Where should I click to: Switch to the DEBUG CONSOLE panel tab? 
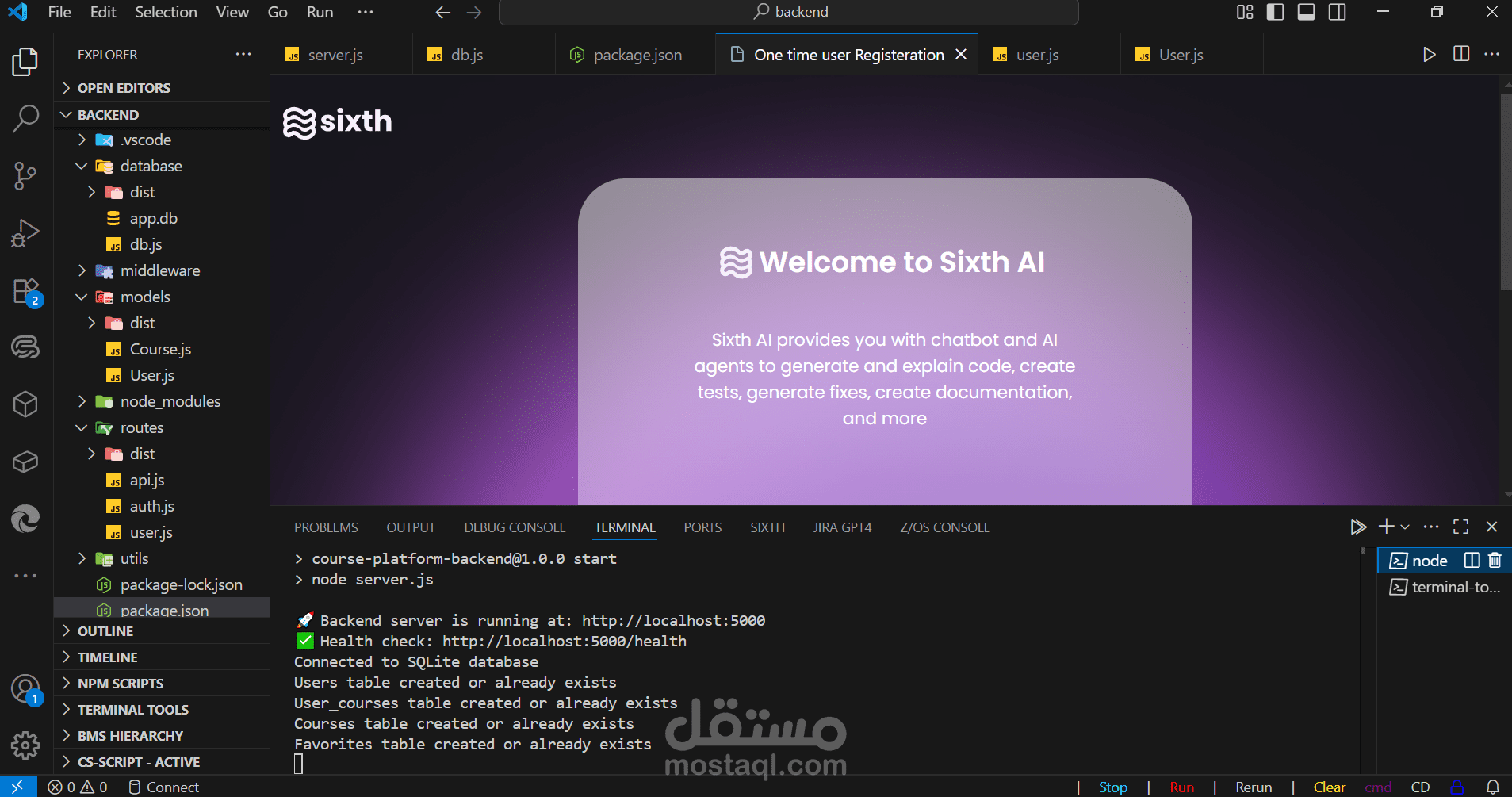coord(515,527)
